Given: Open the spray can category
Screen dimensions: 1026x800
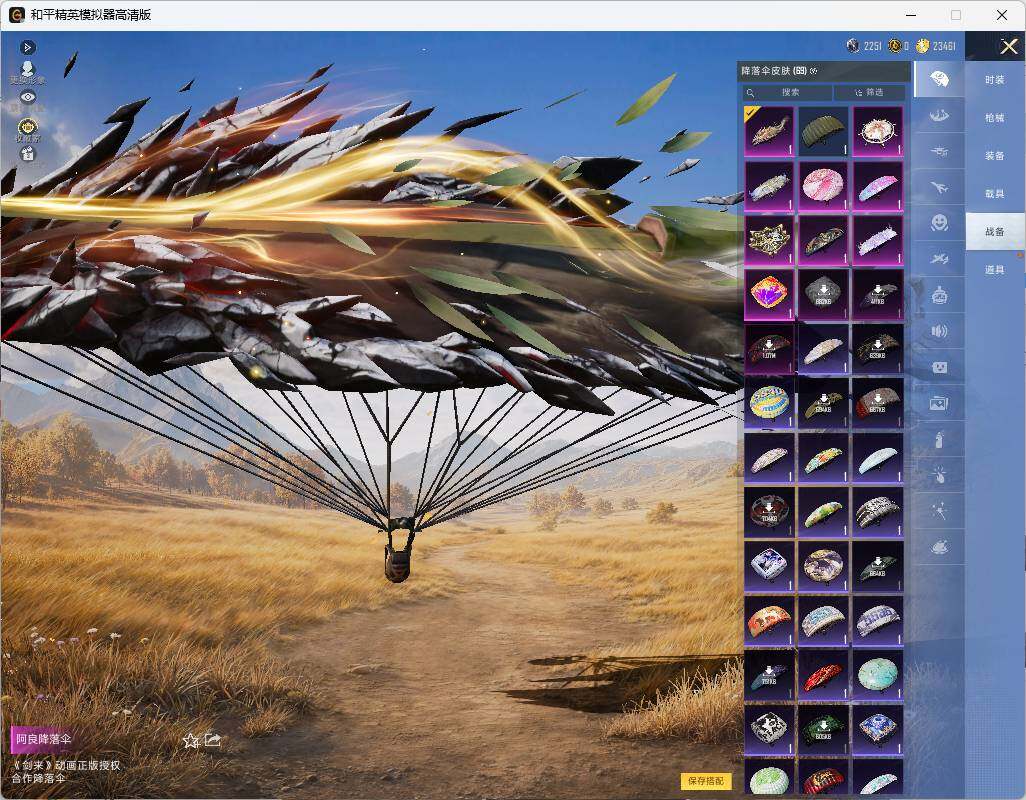Looking at the screenshot, I should [939, 439].
